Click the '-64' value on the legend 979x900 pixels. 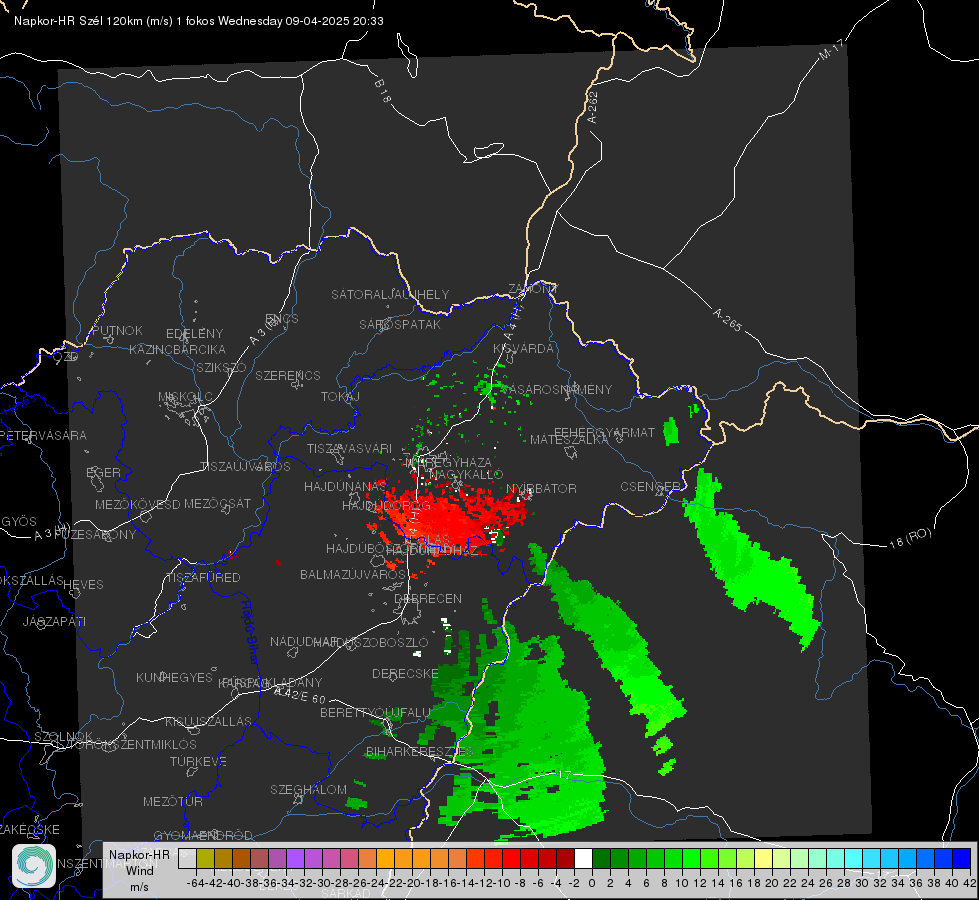point(195,883)
